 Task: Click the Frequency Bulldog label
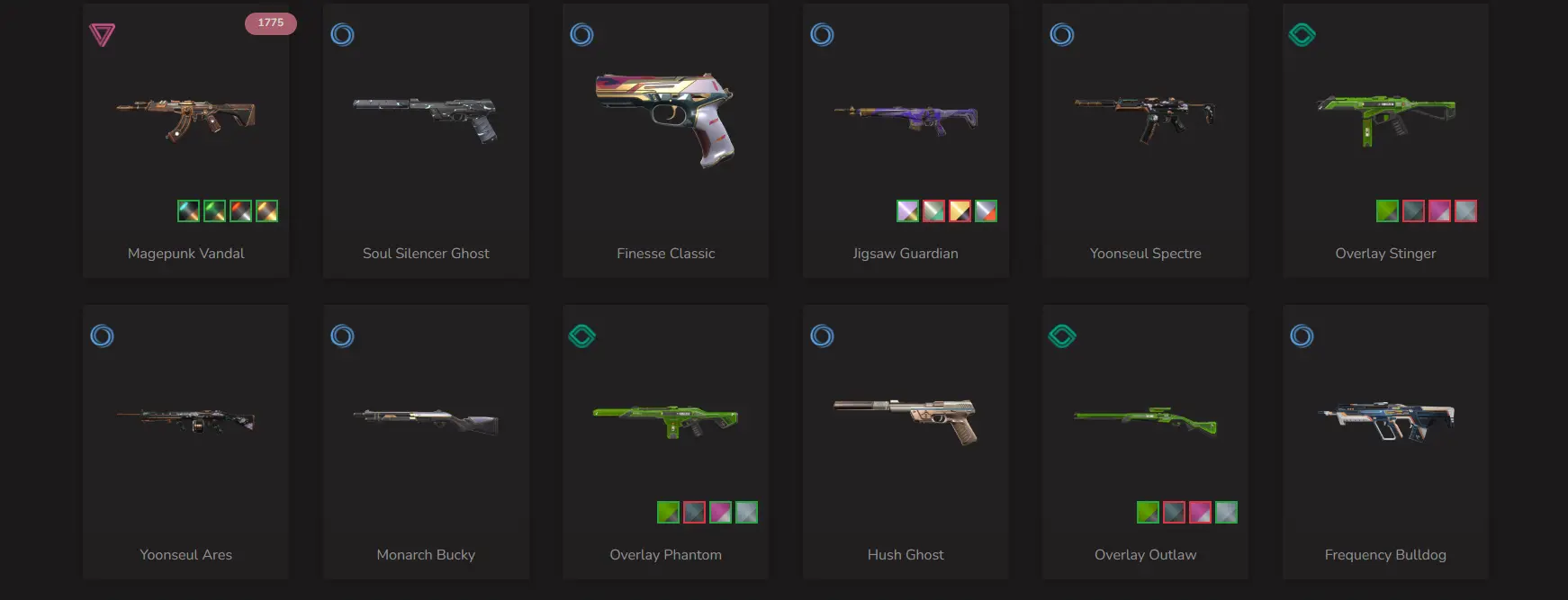[x=1385, y=555]
